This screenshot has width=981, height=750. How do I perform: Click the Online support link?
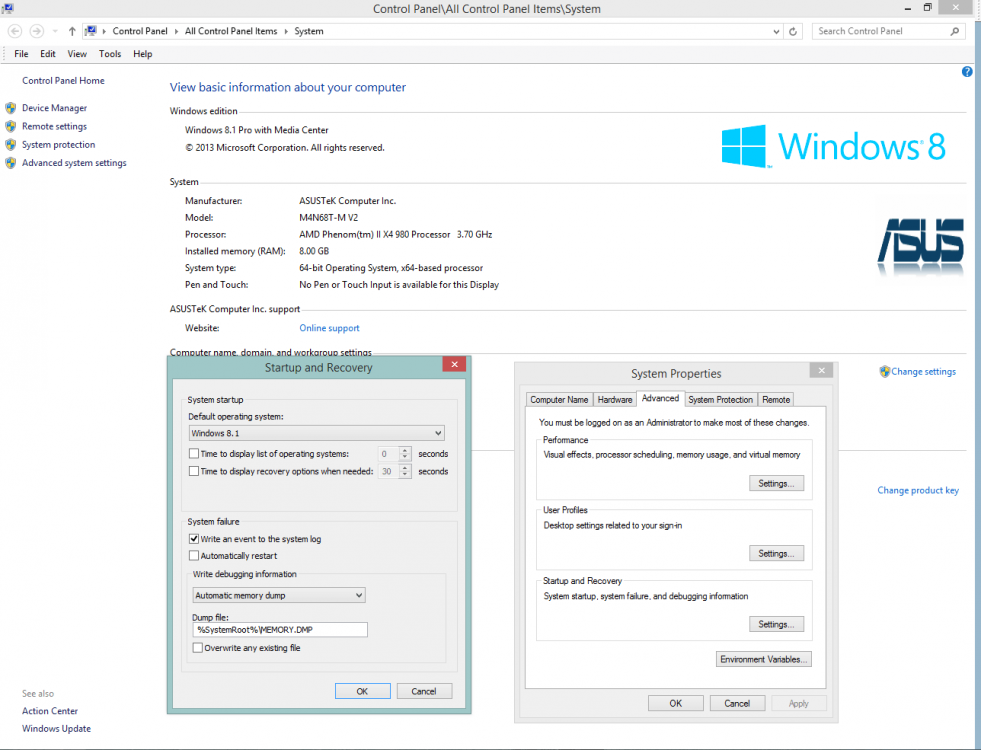click(329, 327)
